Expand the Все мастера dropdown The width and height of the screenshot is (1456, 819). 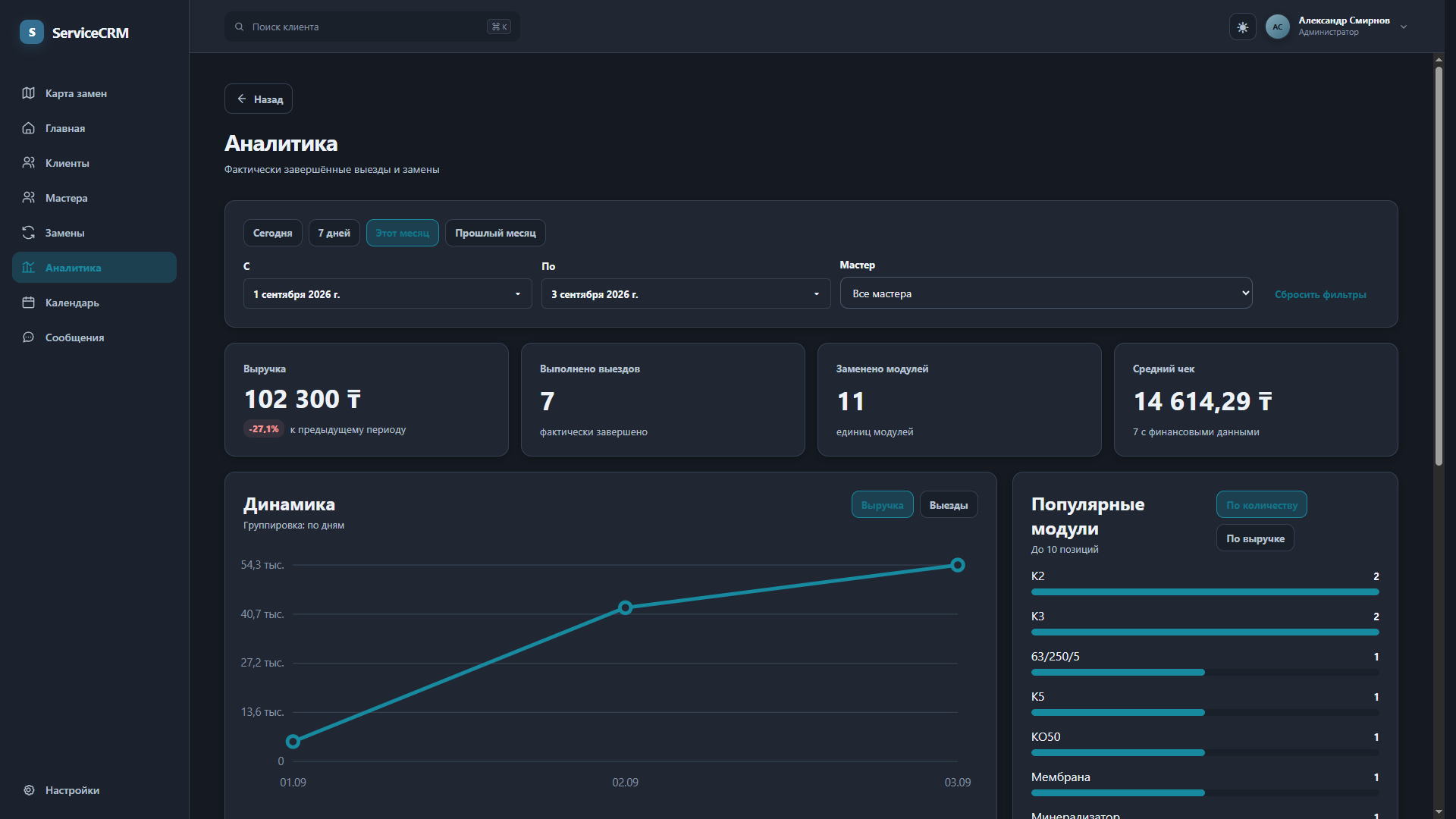tap(1046, 293)
